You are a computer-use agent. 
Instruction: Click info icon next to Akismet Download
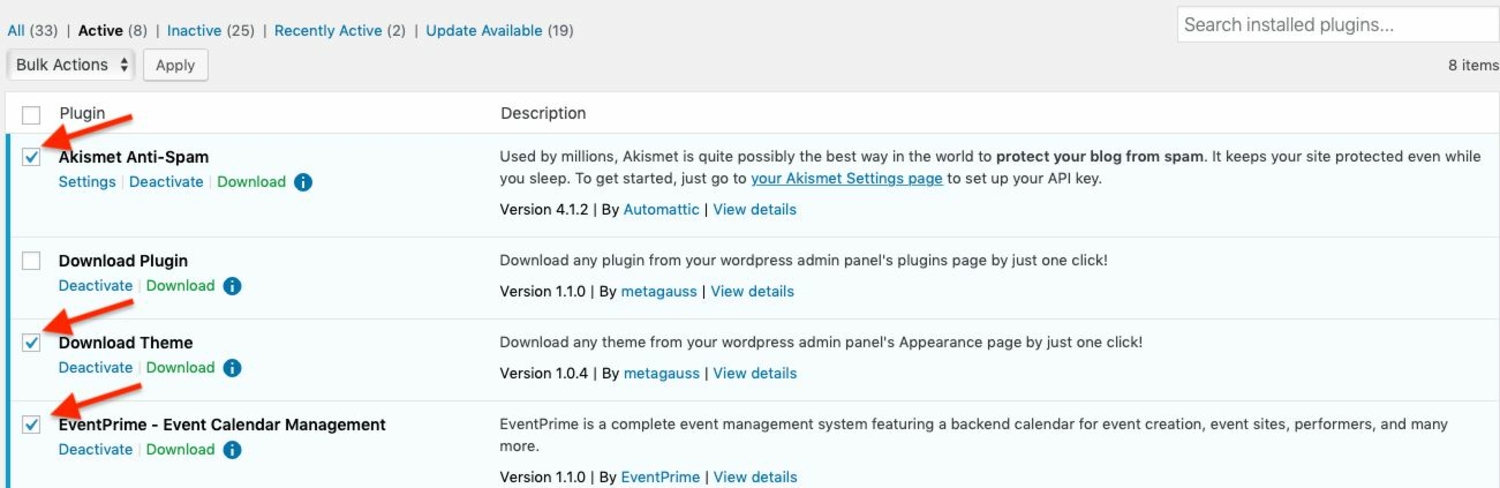click(x=304, y=183)
